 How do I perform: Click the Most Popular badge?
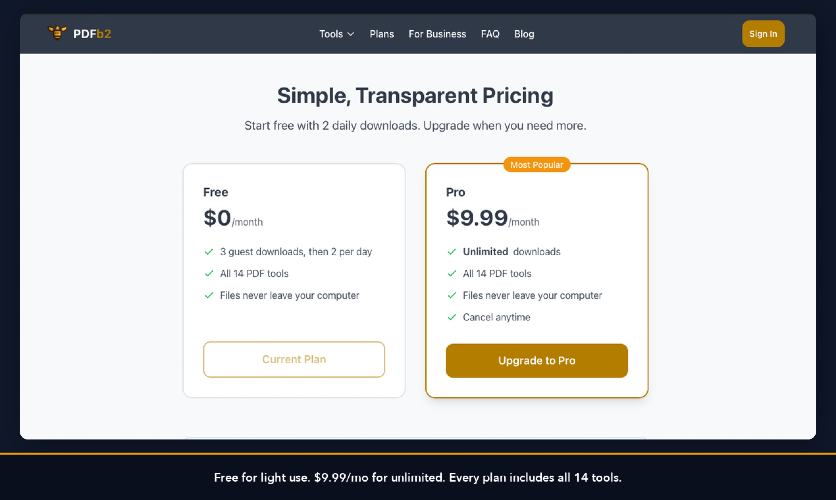point(537,164)
